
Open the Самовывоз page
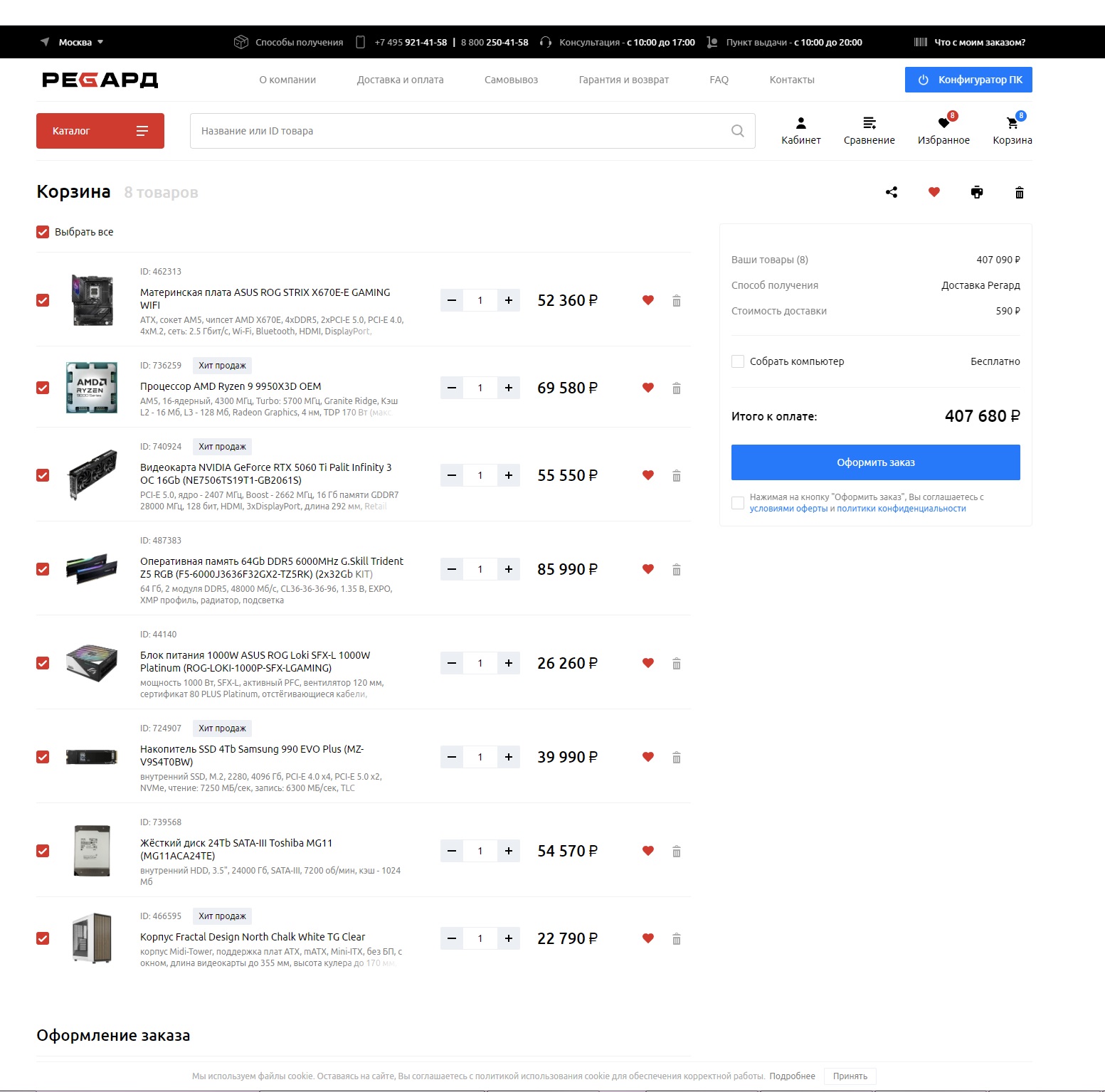[511, 80]
